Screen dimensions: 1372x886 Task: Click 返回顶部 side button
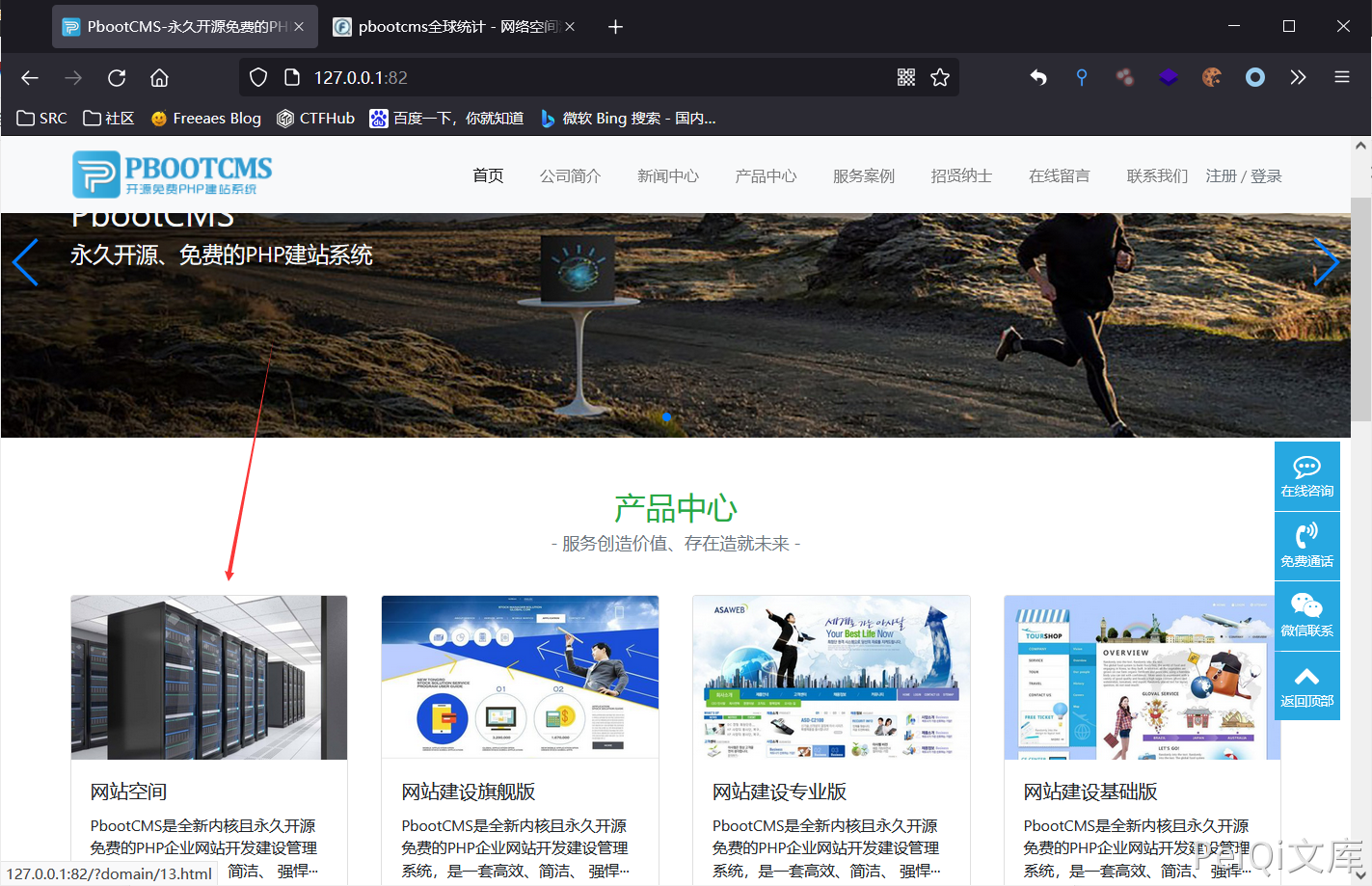tap(1307, 685)
